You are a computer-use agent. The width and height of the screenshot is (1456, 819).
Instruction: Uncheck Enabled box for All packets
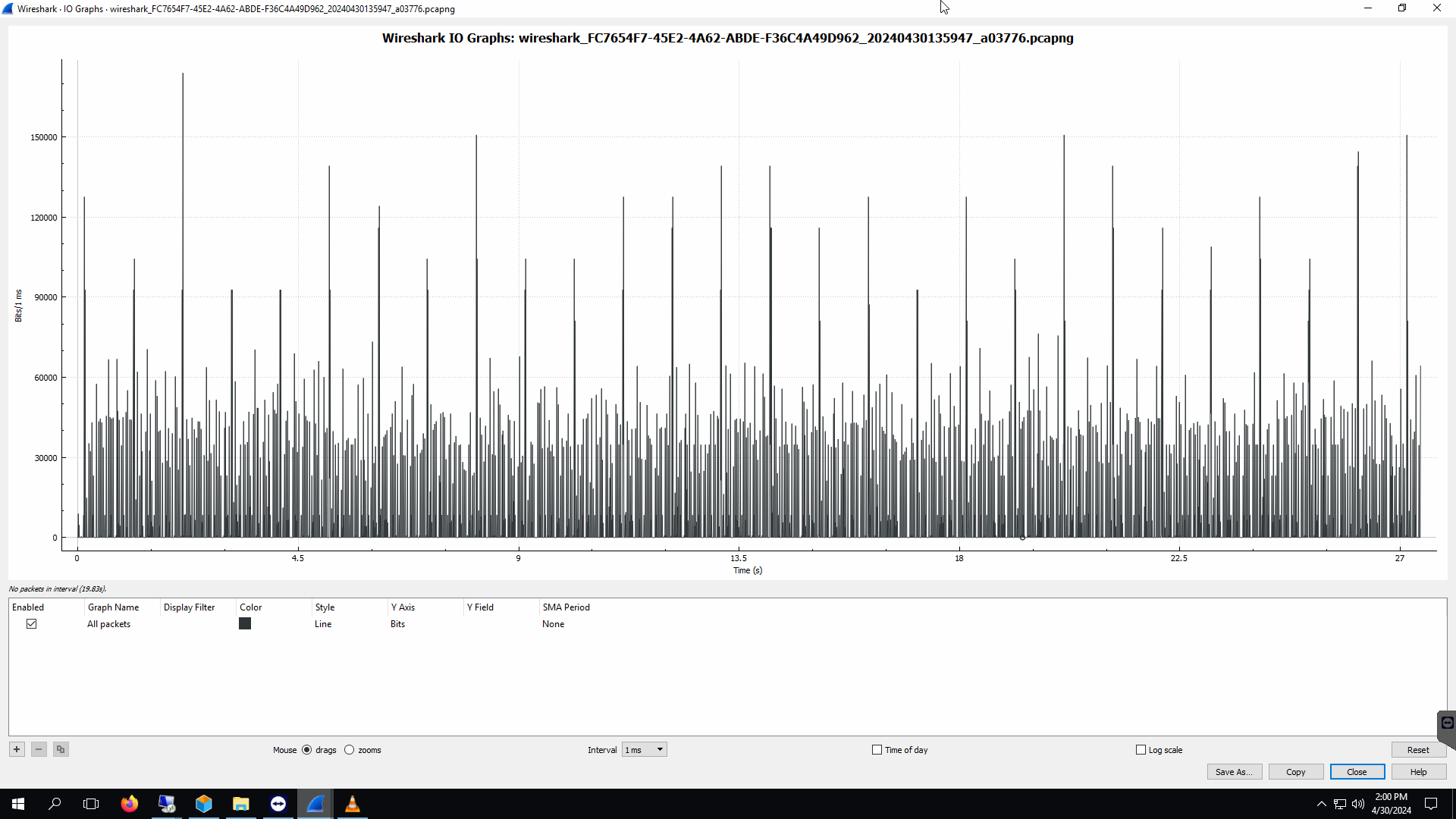(32, 624)
